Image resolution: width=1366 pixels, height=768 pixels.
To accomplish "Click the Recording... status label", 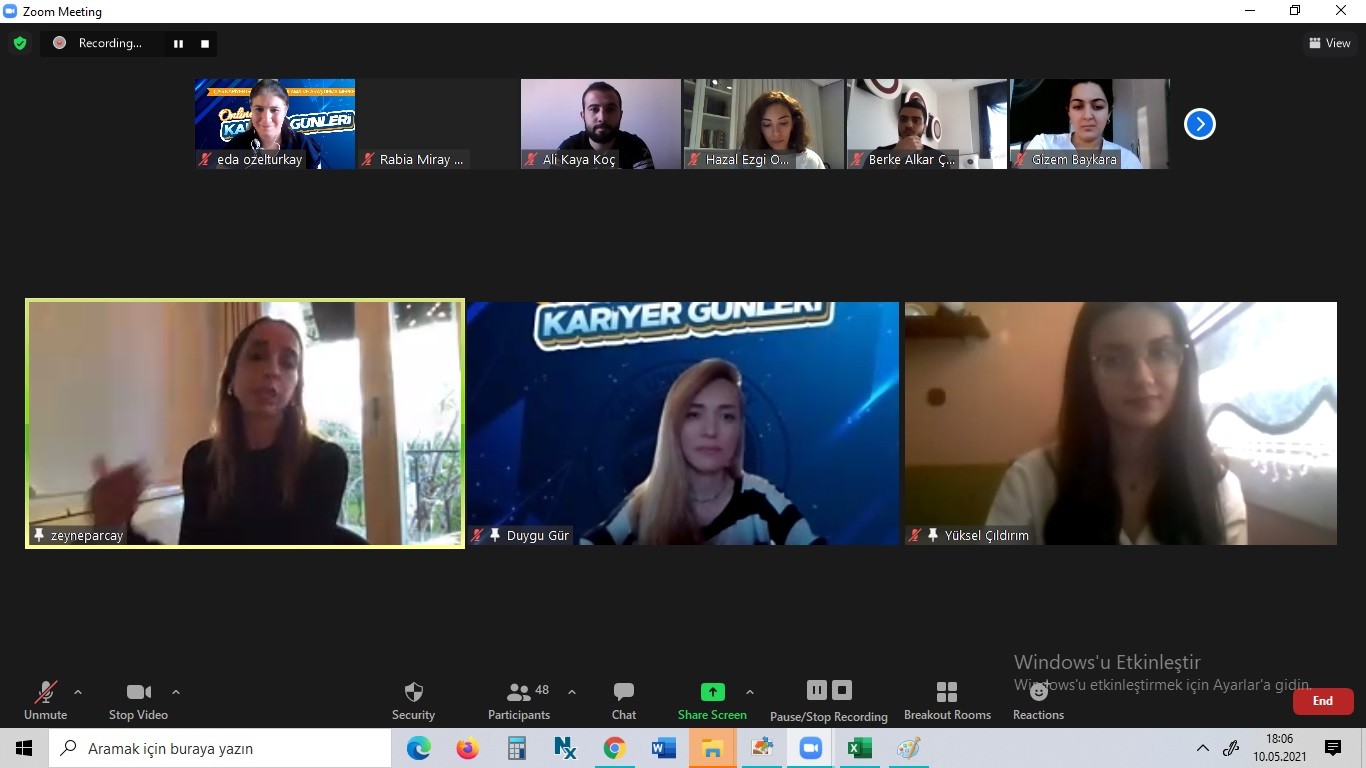I will click(110, 43).
